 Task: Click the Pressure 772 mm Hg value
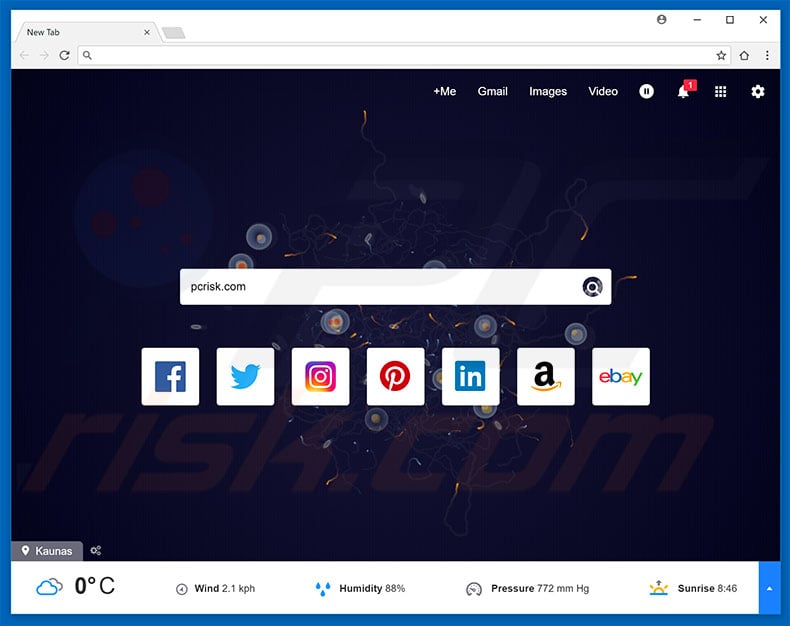click(x=540, y=588)
